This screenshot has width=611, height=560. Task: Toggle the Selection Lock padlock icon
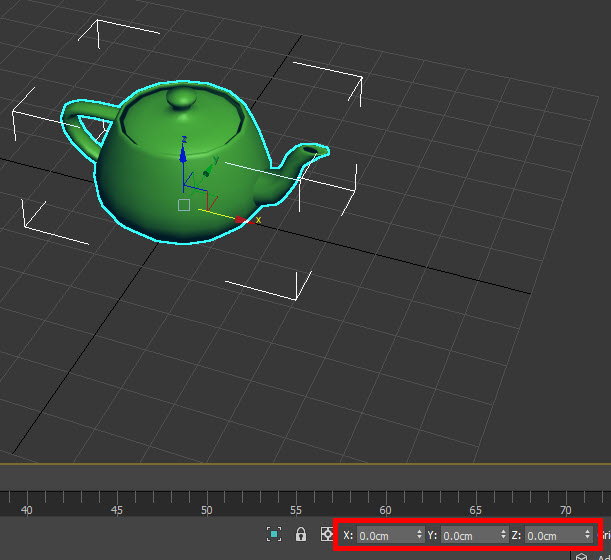click(x=300, y=534)
